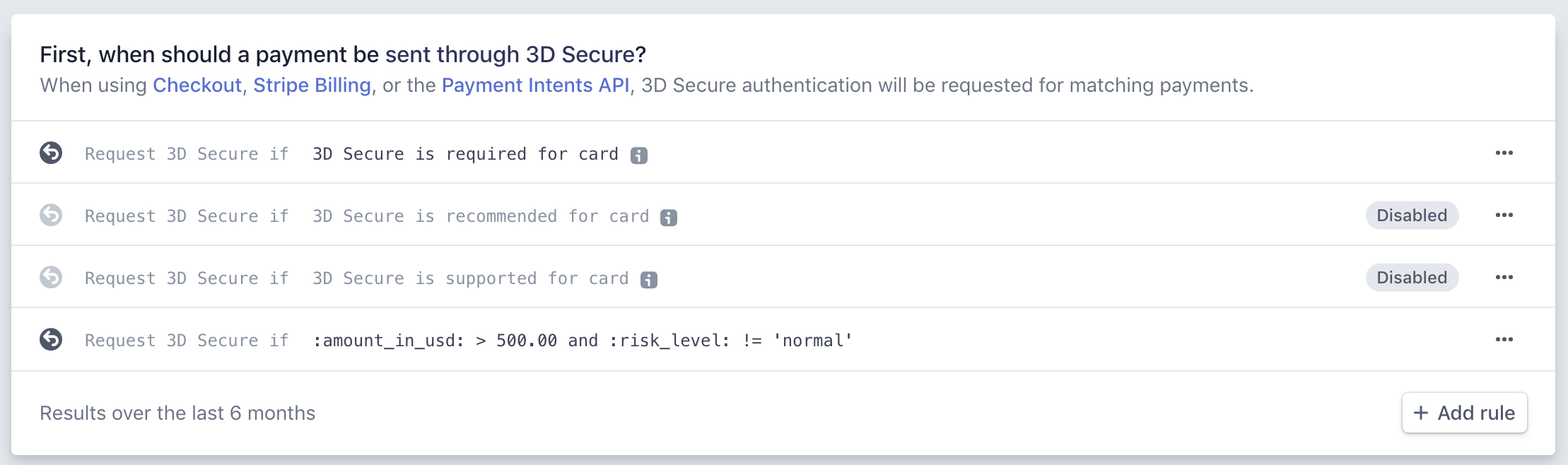Viewport: 1568px width, 465px height.
Task: Click info icon next to 'required for card'
Action: pyautogui.click(x=639, y=155)
